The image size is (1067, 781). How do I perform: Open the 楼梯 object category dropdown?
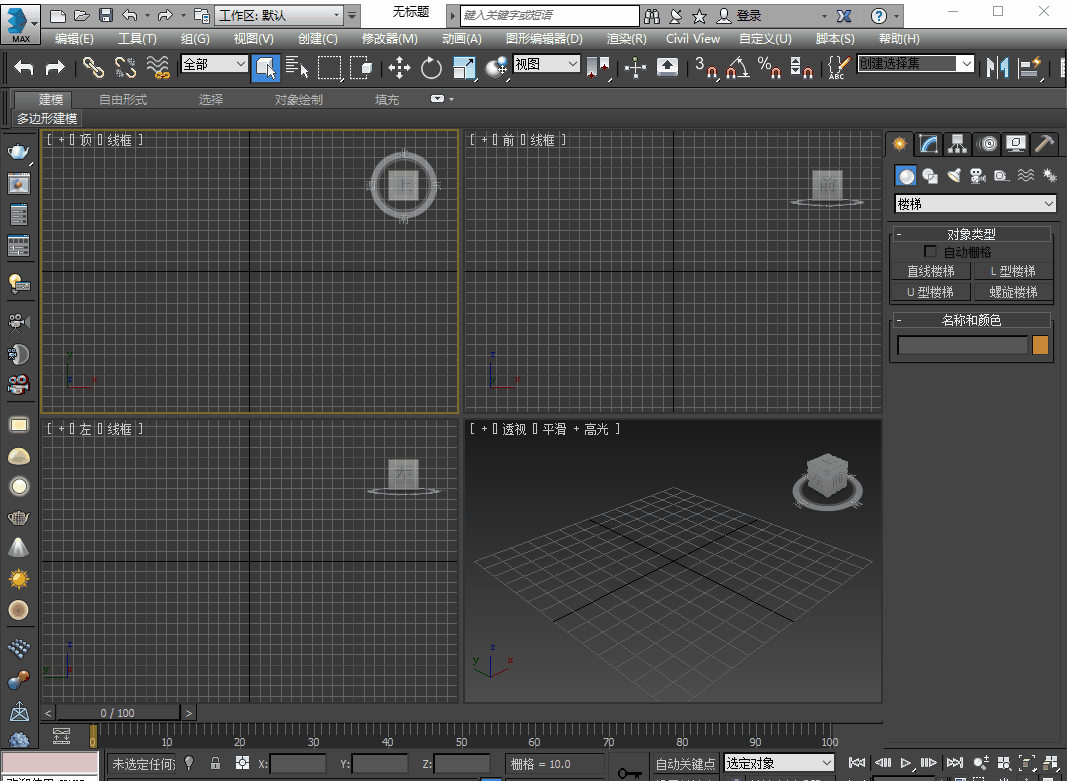pyautogui.click(x=975, y=204)
